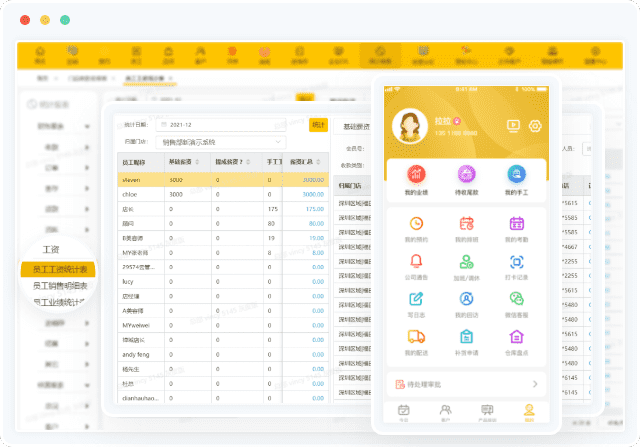Image resolution: width=640 pixels, height=447 pixels.
Task: Tap the 写日志 edit icon
Action: [416, 299]
